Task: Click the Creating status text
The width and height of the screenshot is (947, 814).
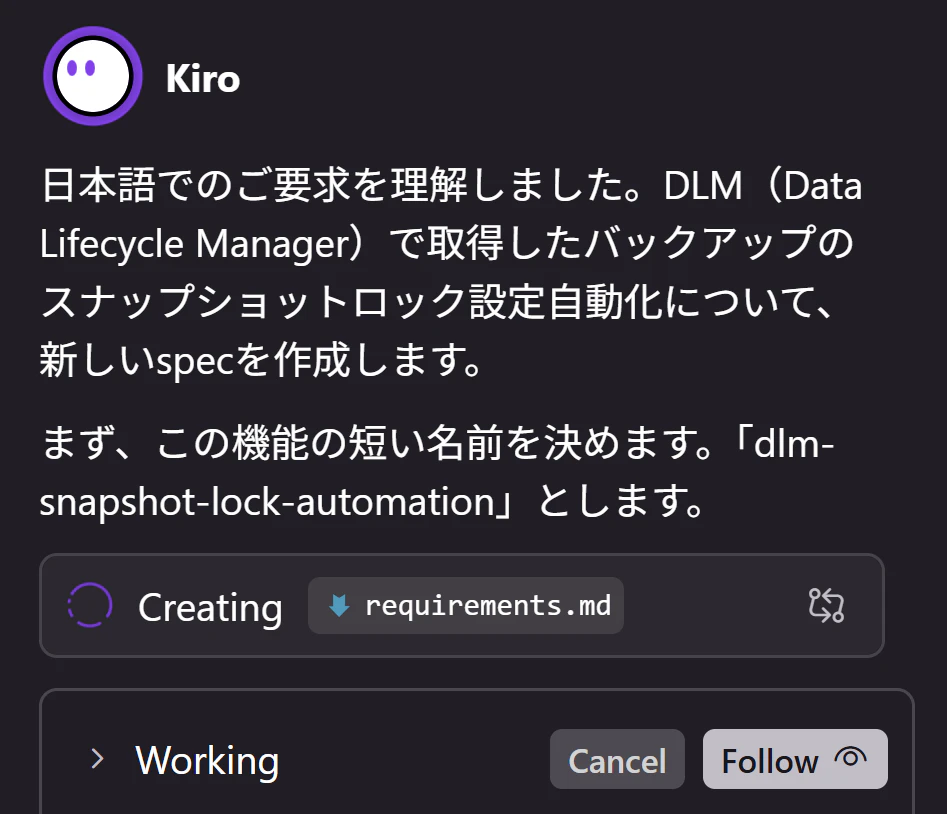Action: pos(210,607)
